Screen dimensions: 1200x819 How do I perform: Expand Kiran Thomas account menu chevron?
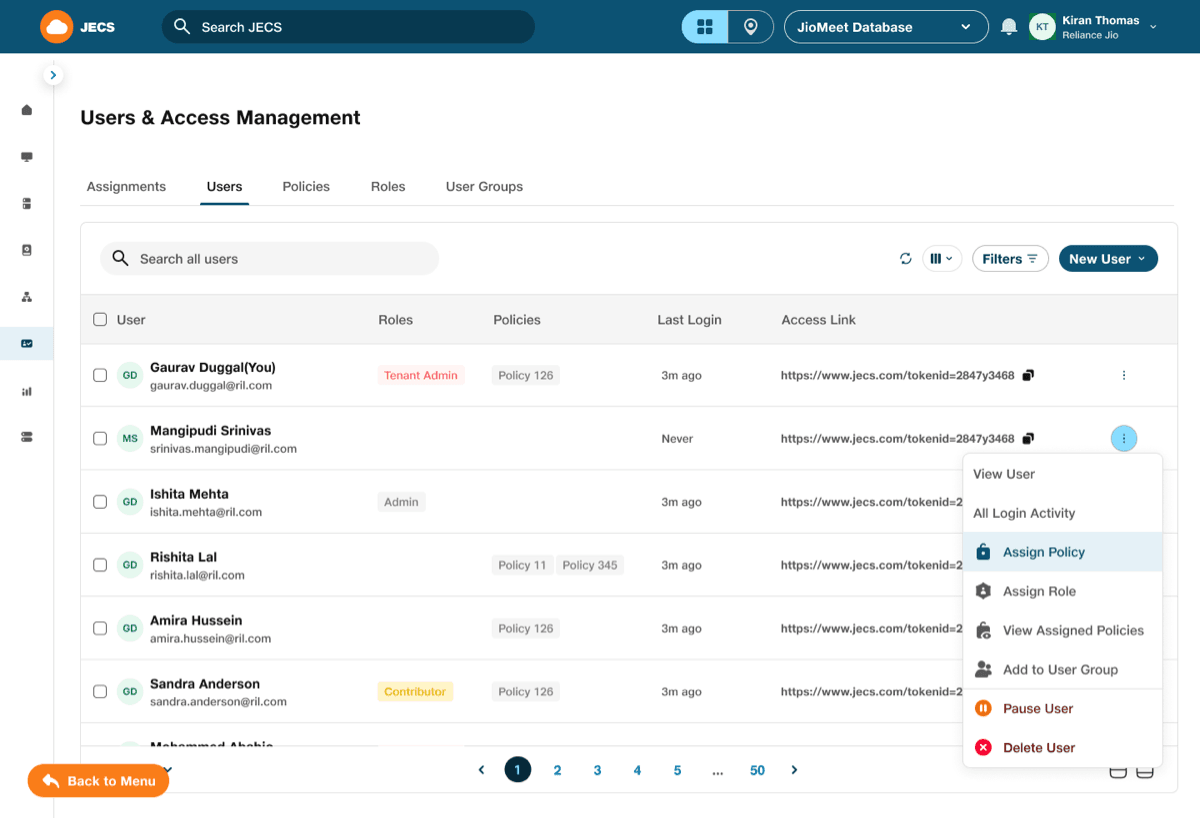[x=1153, y=27]
